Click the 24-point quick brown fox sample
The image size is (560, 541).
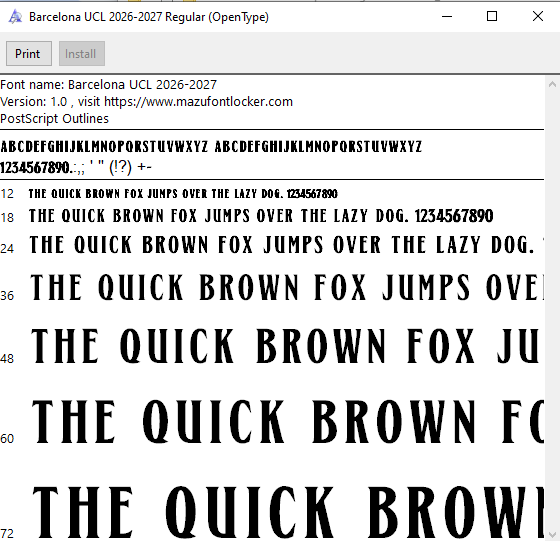[x=287, y=245]
